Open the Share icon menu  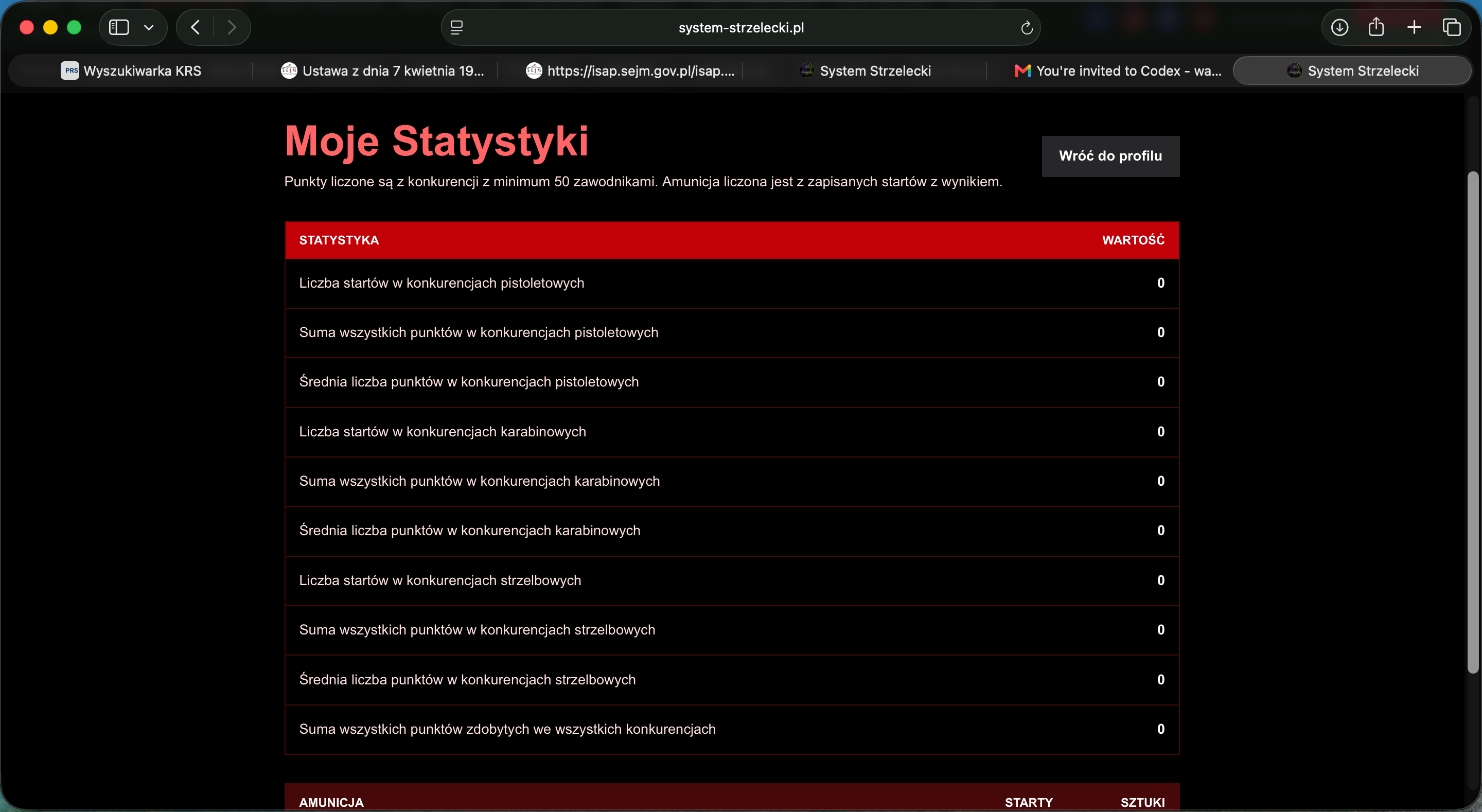(1375, 26)
